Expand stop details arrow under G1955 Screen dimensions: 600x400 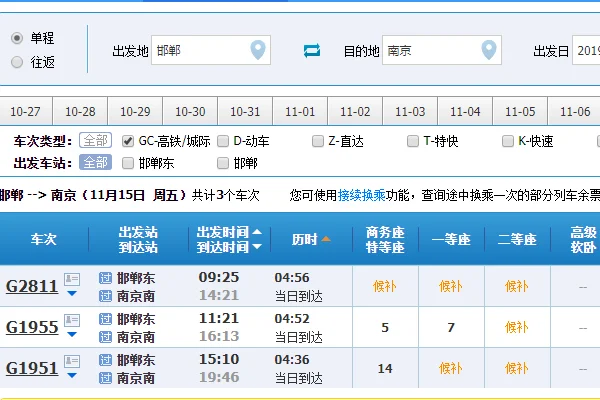coord(72,335)
